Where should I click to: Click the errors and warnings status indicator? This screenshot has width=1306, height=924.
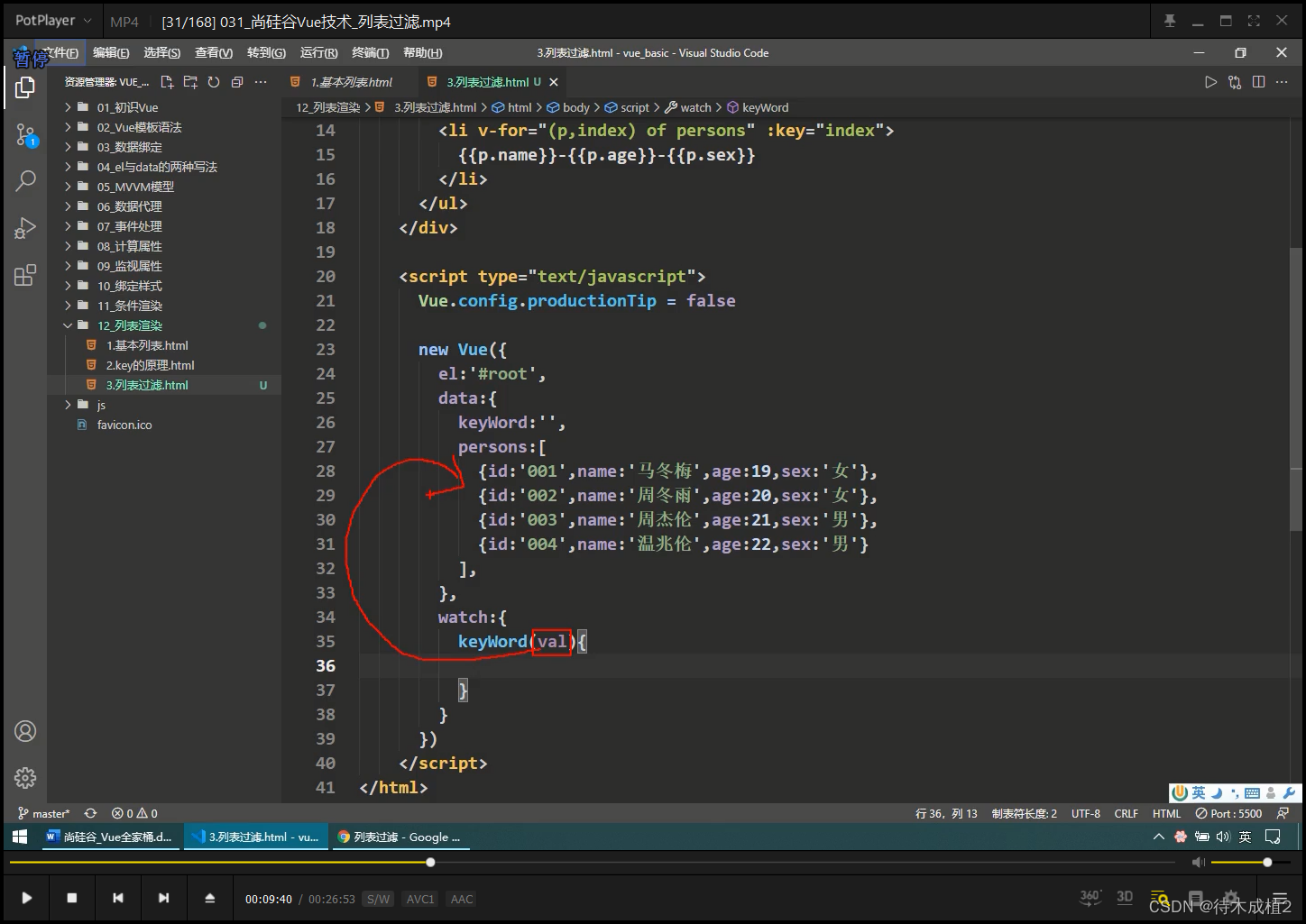tap(134, 813)
